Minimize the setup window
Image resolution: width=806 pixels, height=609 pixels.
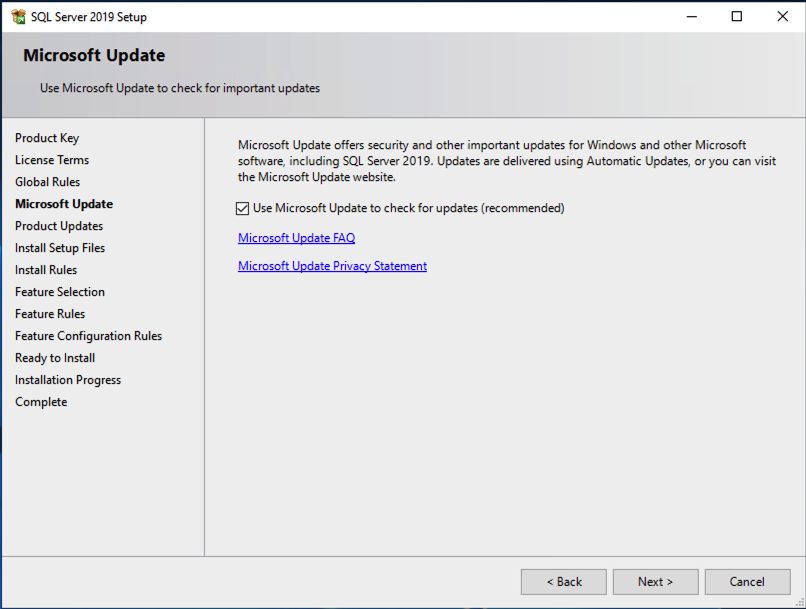[691, 16]
